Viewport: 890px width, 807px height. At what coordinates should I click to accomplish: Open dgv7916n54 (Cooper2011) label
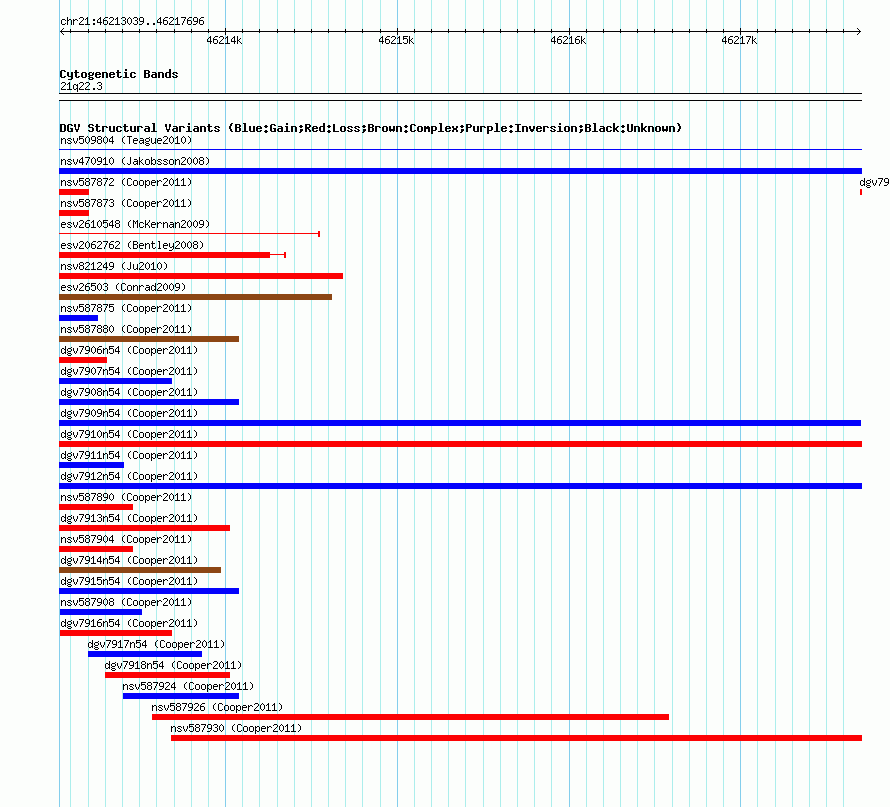pyautogui.click(x=129, y=623)
